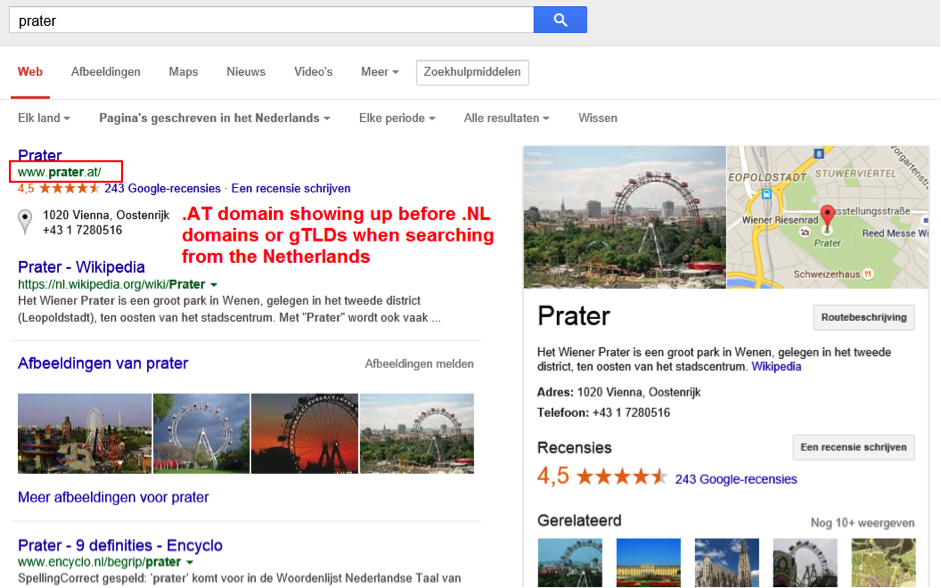Select the location pin icon beside the Vienna address
Image resolution: width=941 pixels, height=588 pixels.
click(23, 216)
